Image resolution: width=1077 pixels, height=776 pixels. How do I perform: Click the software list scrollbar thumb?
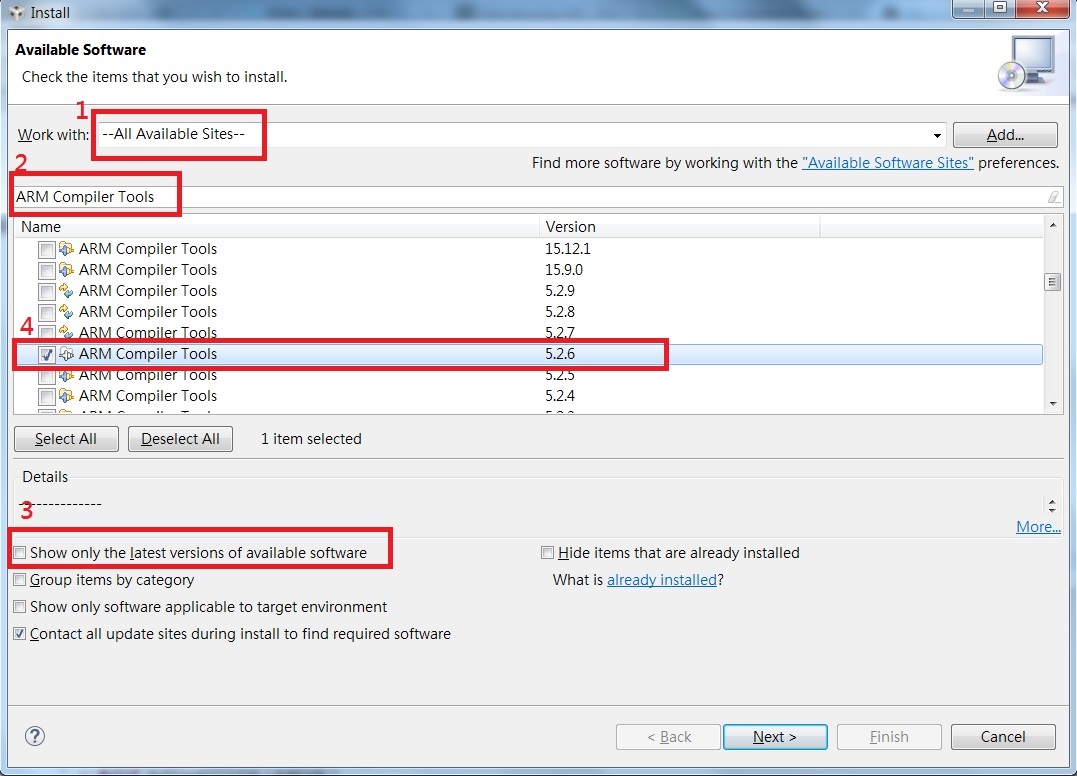coord(1052,282)
